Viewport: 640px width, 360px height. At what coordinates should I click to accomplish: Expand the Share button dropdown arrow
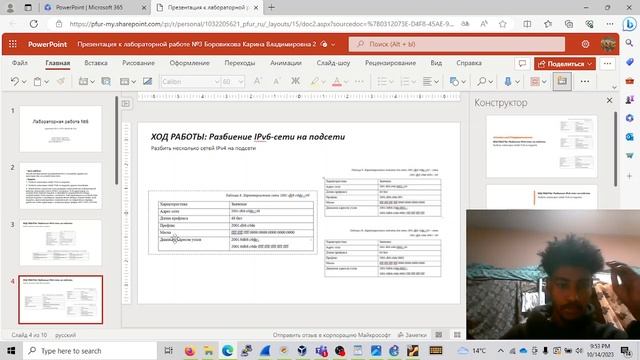coord(590,64)
